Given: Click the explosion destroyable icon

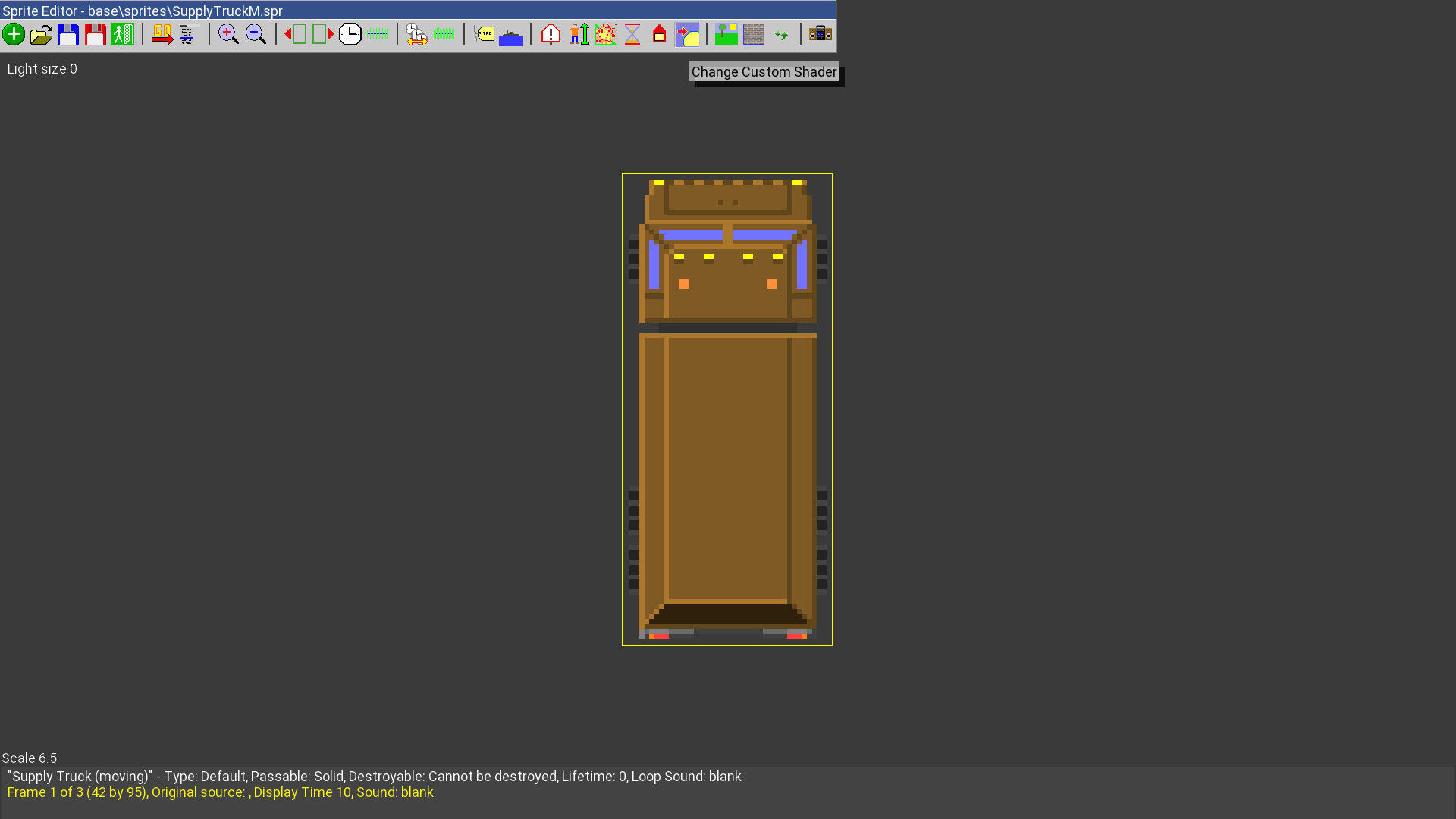Looking at the screenshot, I should point(605,34).
